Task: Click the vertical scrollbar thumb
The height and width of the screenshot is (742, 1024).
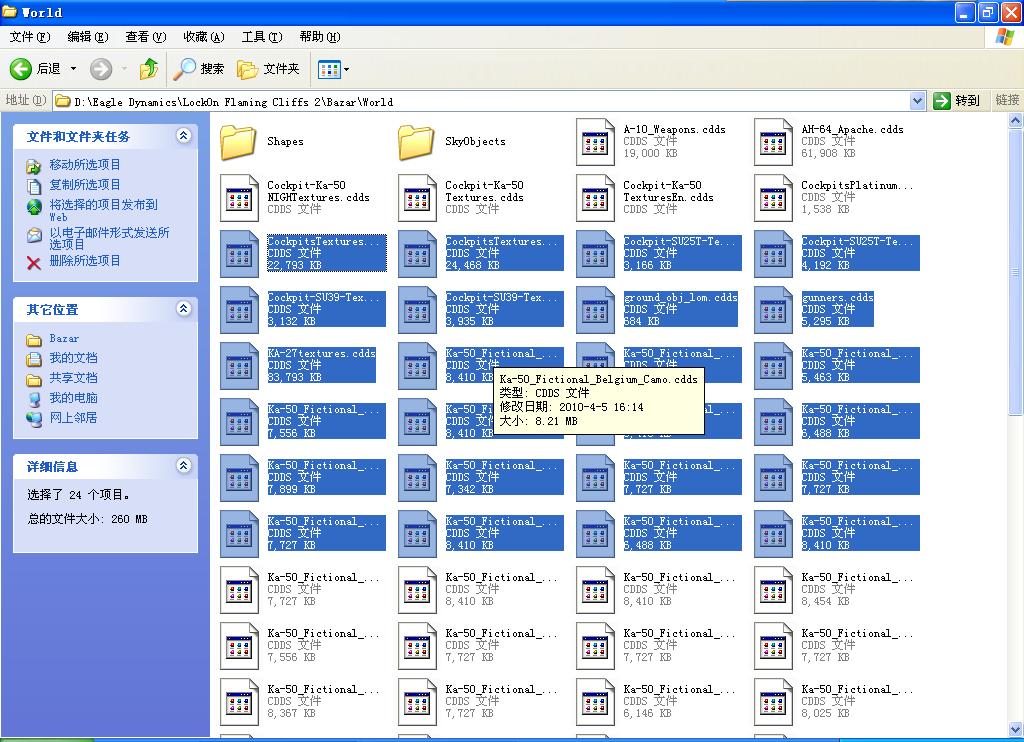Action: (1016, 271)
